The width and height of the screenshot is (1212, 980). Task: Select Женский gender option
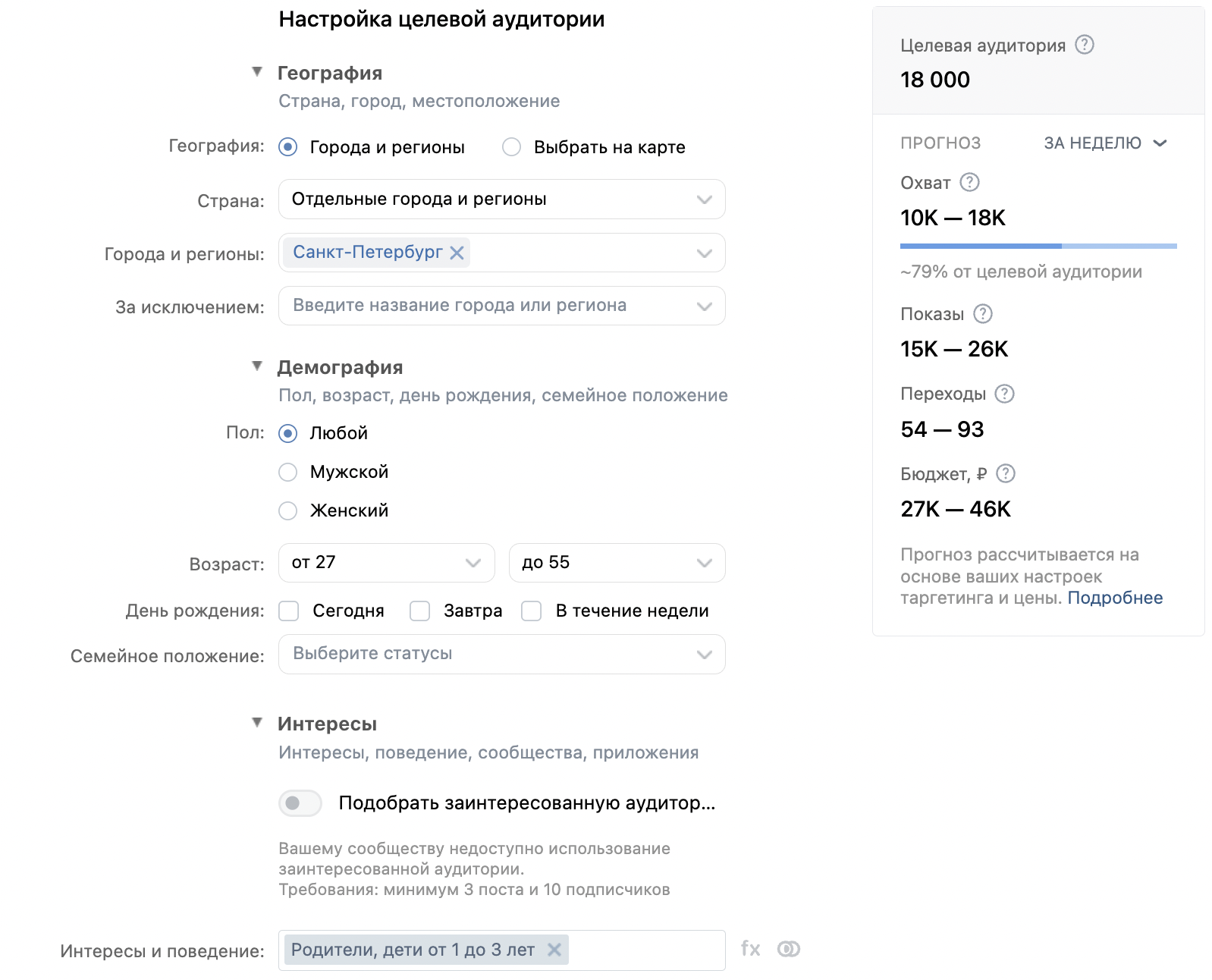(288, 510)
